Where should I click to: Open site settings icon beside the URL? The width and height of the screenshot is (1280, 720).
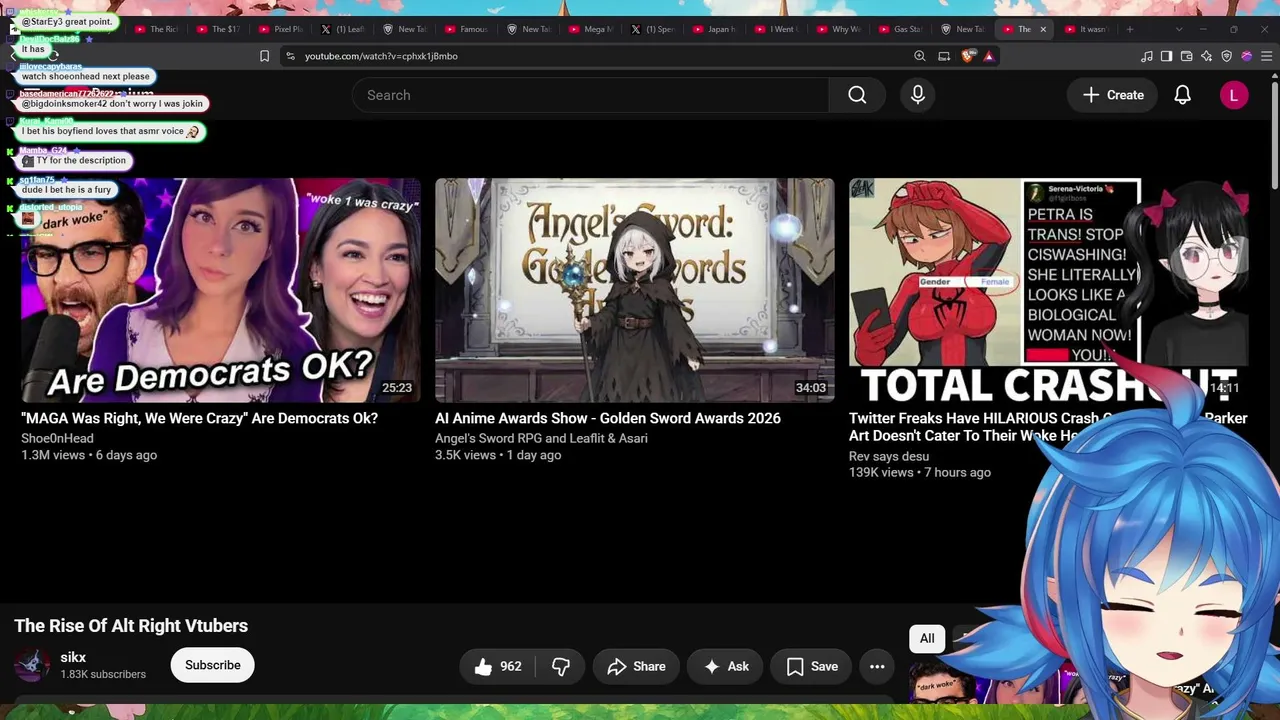pyautogui.click(x=291, y=56)
